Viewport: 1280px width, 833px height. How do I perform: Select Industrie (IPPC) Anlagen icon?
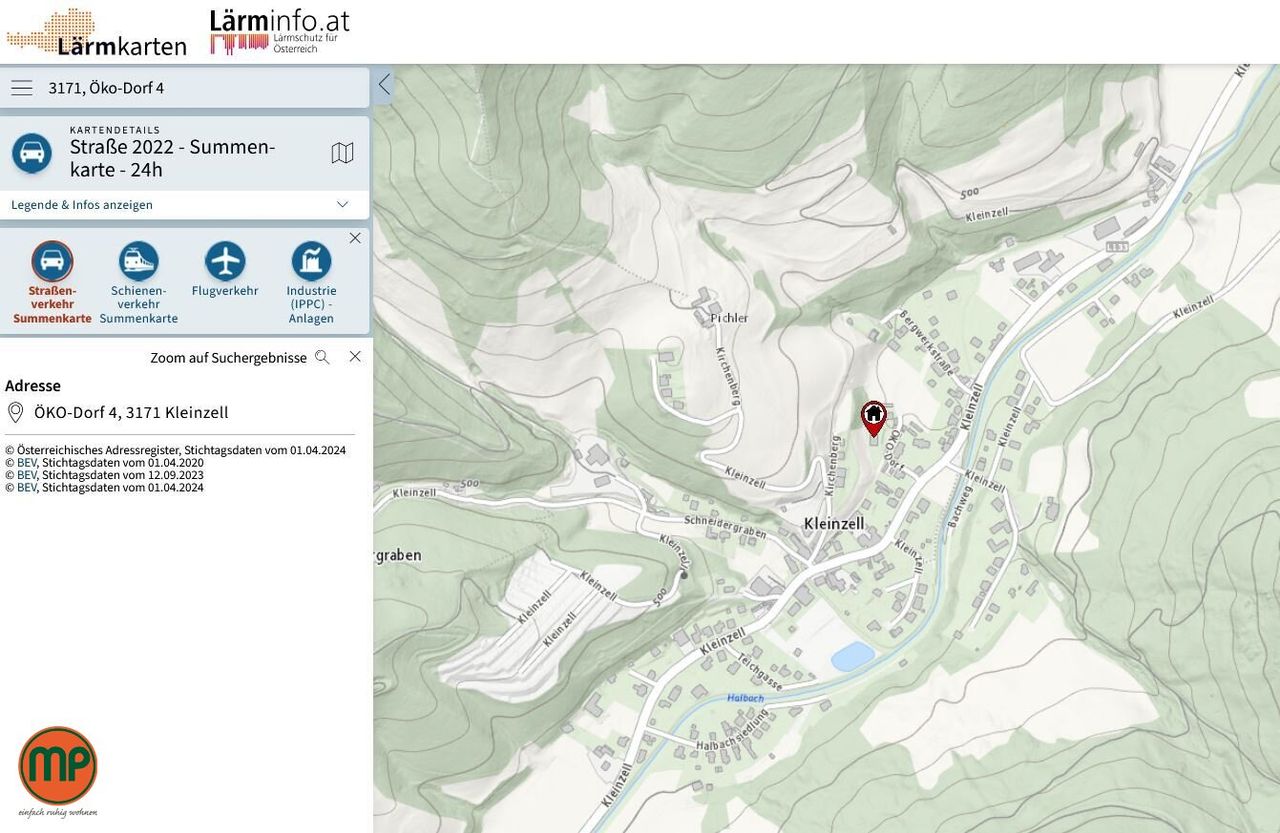point(311,262)
